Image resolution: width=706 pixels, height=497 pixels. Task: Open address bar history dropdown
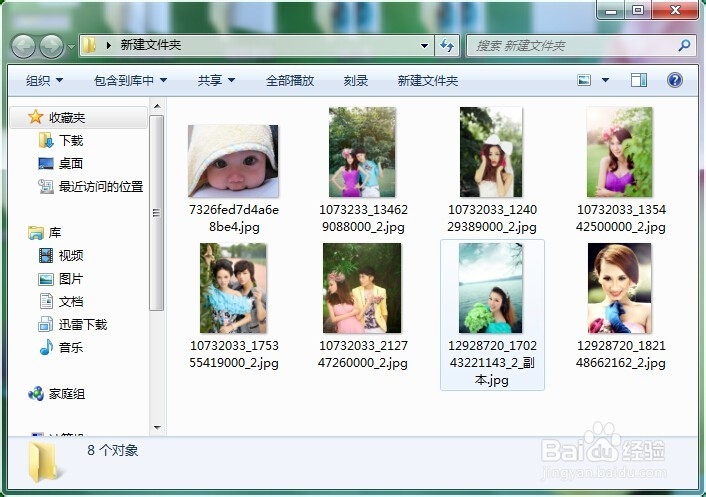[424, 45]
